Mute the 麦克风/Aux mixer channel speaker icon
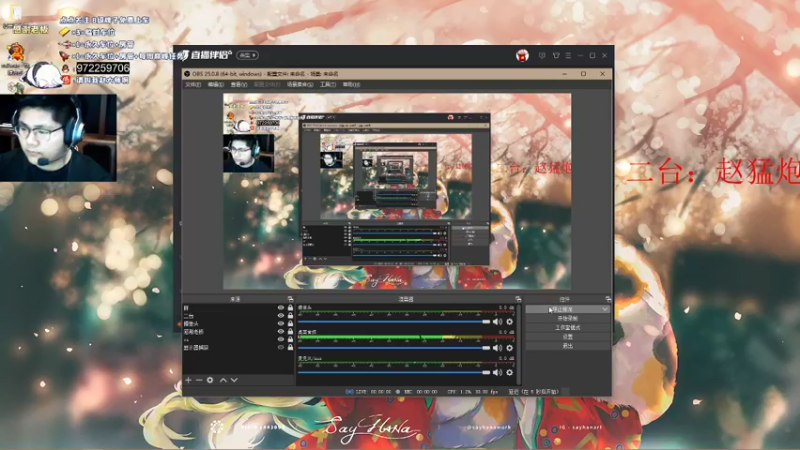 (497, 372)
